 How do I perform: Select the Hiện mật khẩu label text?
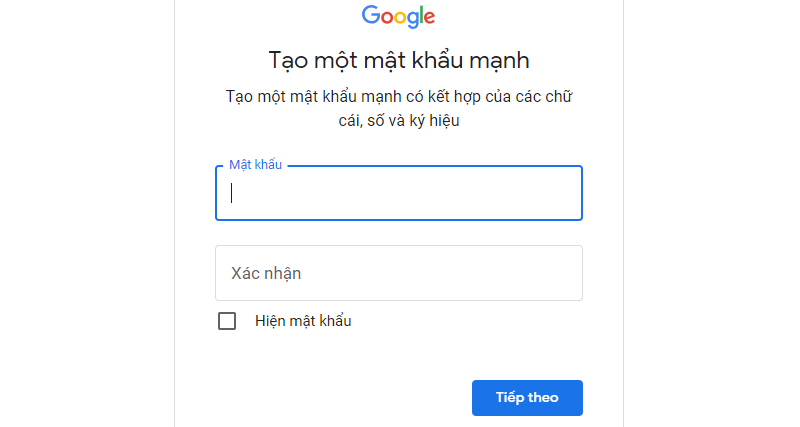pyautogui.click(x=303, y=321)
